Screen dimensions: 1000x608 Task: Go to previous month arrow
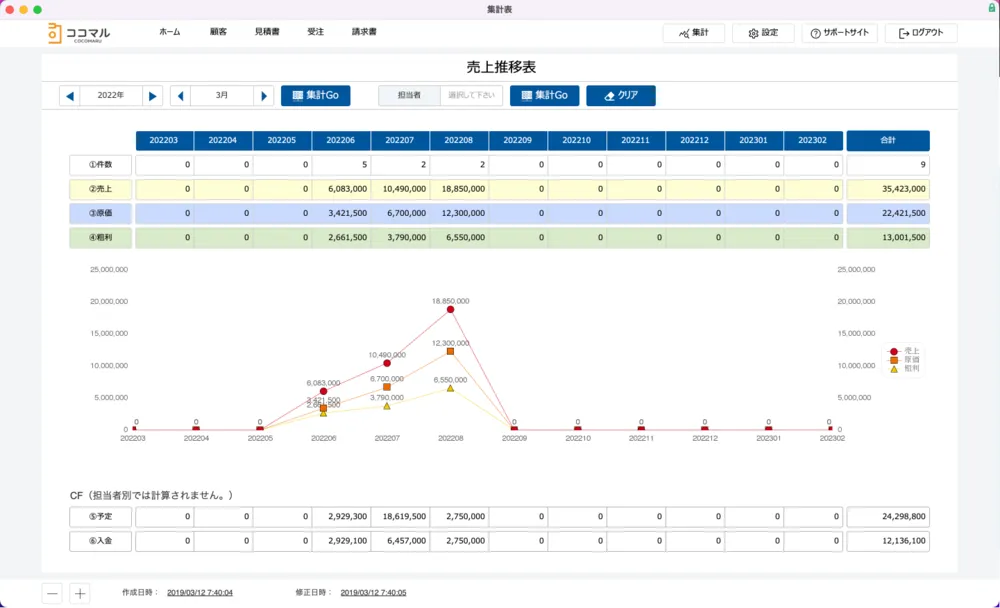180,96
